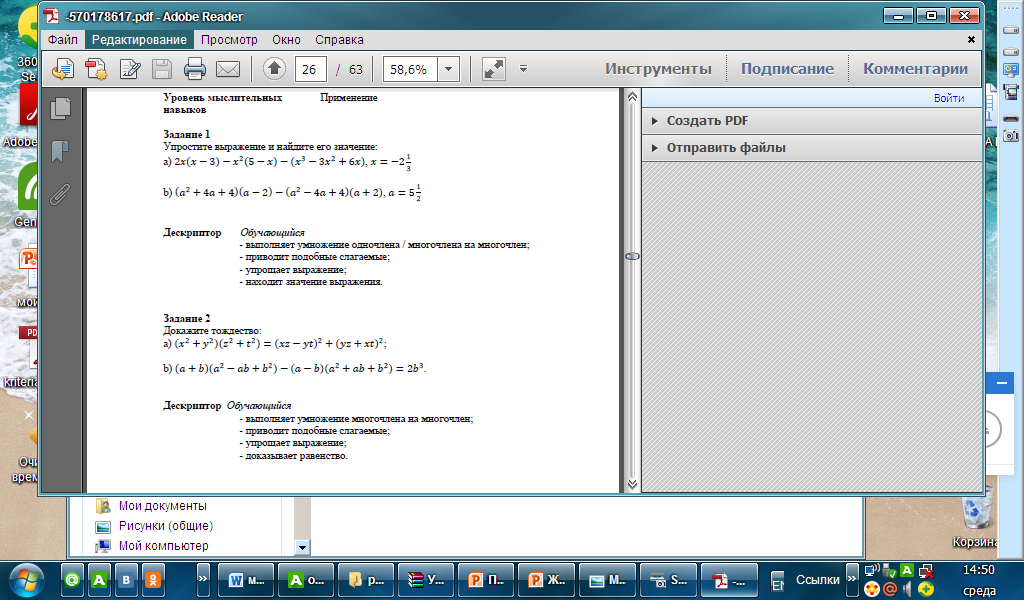Image resolution: width=1024 pixels, height=600 pixels.
Task: Switch to the Word taskbar button
Action: (x=246, y=580)
